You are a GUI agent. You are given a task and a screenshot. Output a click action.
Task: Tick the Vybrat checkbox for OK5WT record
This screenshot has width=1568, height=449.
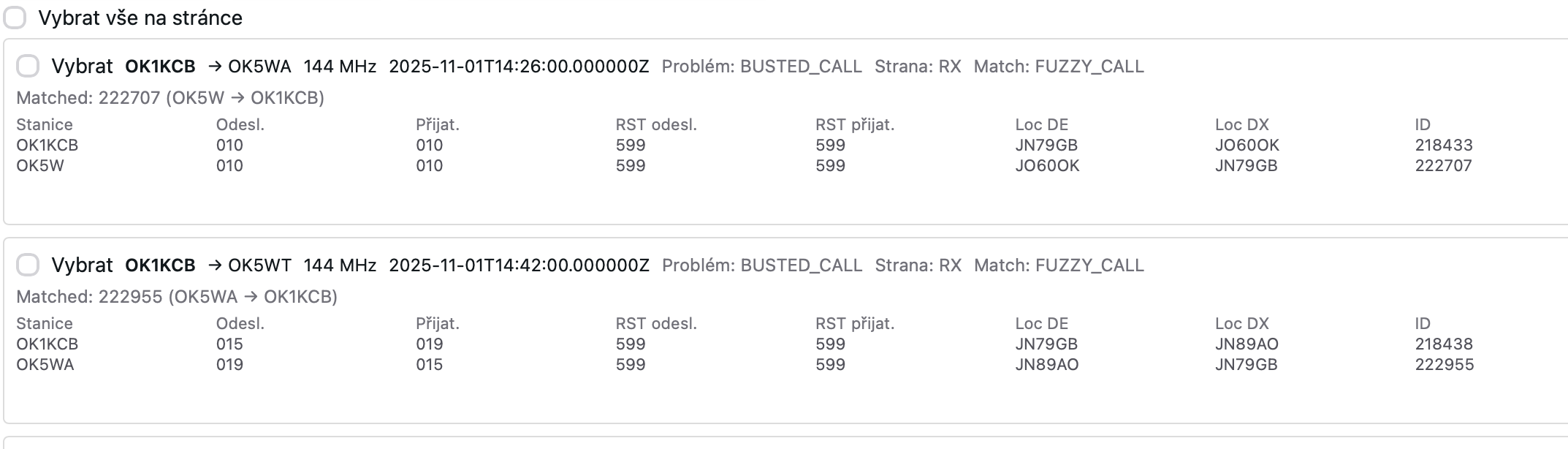28,265
